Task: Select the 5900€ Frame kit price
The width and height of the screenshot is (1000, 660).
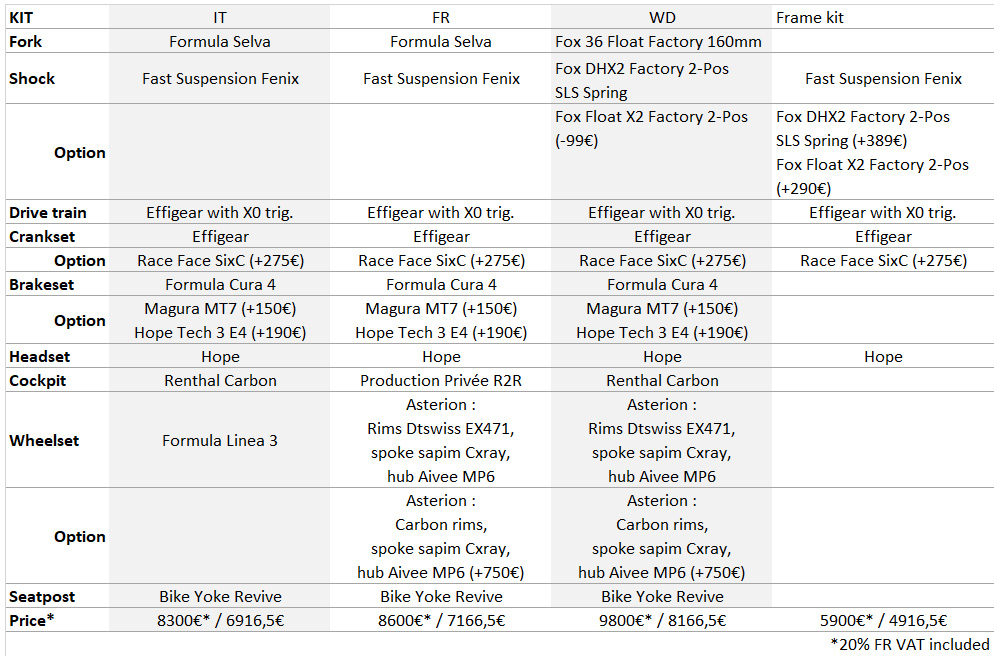Action: 883,620
